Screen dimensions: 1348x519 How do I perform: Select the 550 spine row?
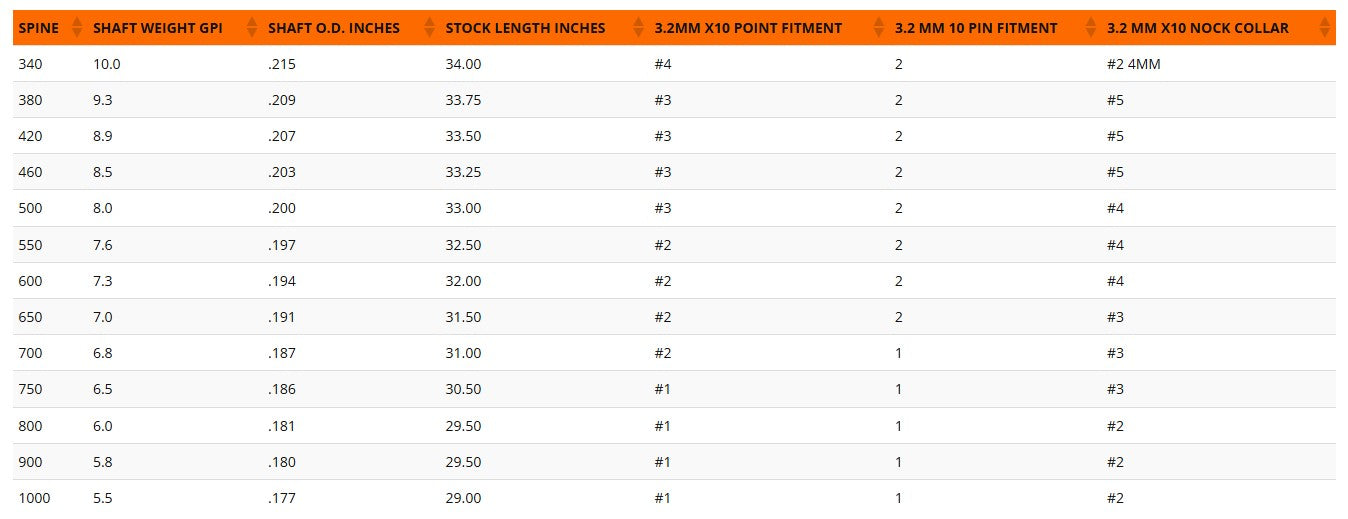[674, 245]
